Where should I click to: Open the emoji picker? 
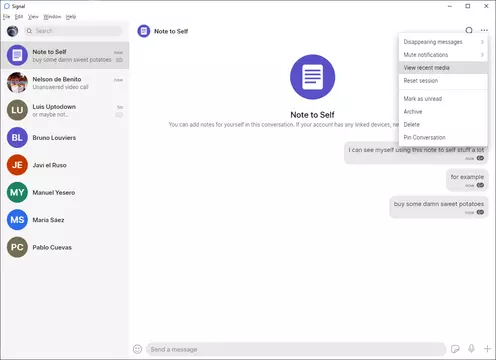(137, 349)
